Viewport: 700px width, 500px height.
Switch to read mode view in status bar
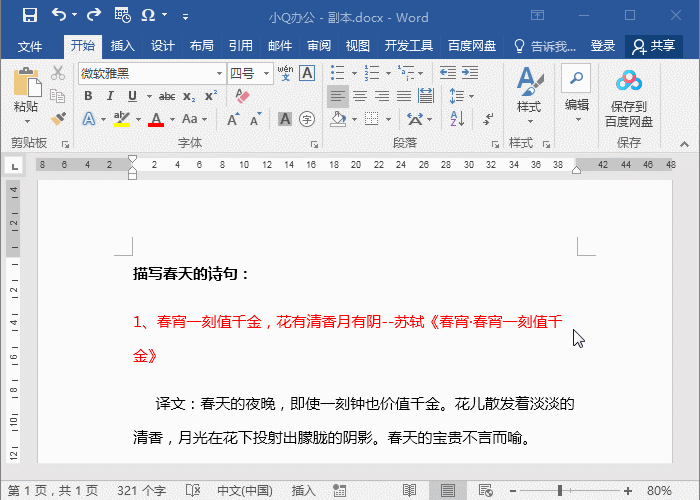(409, 491)
